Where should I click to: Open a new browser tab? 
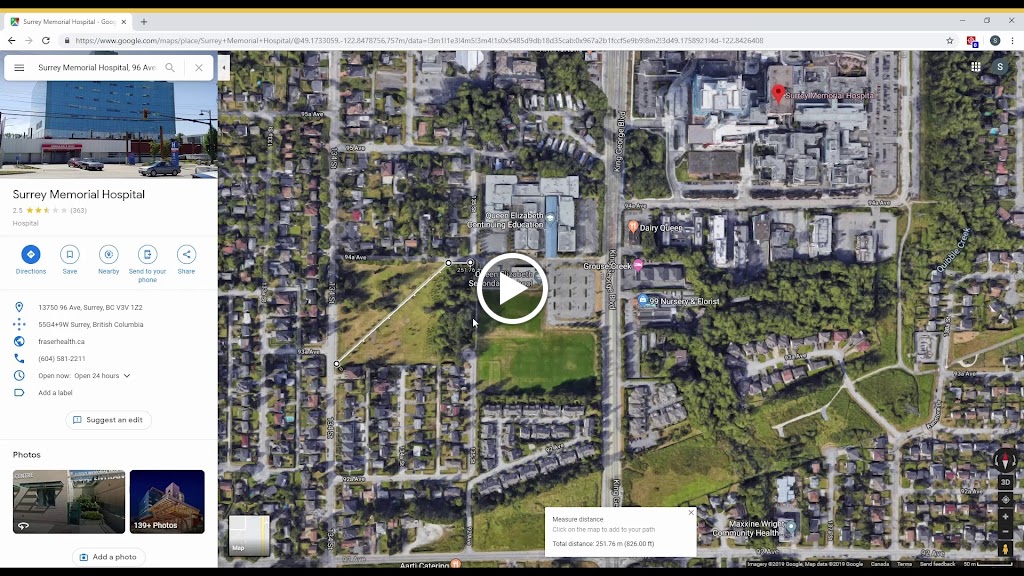tap(144, 22)
